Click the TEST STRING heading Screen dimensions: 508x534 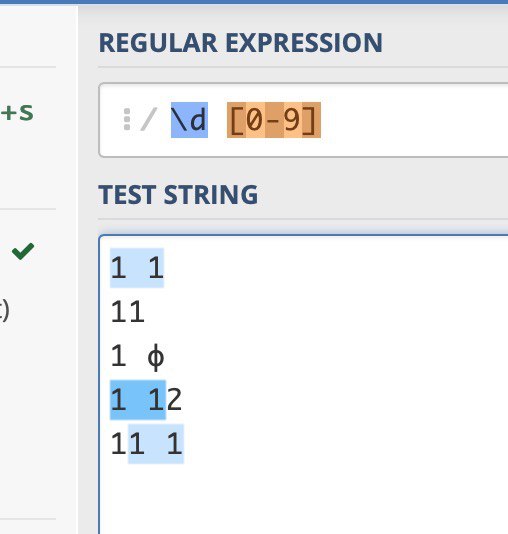coord(178,195)
